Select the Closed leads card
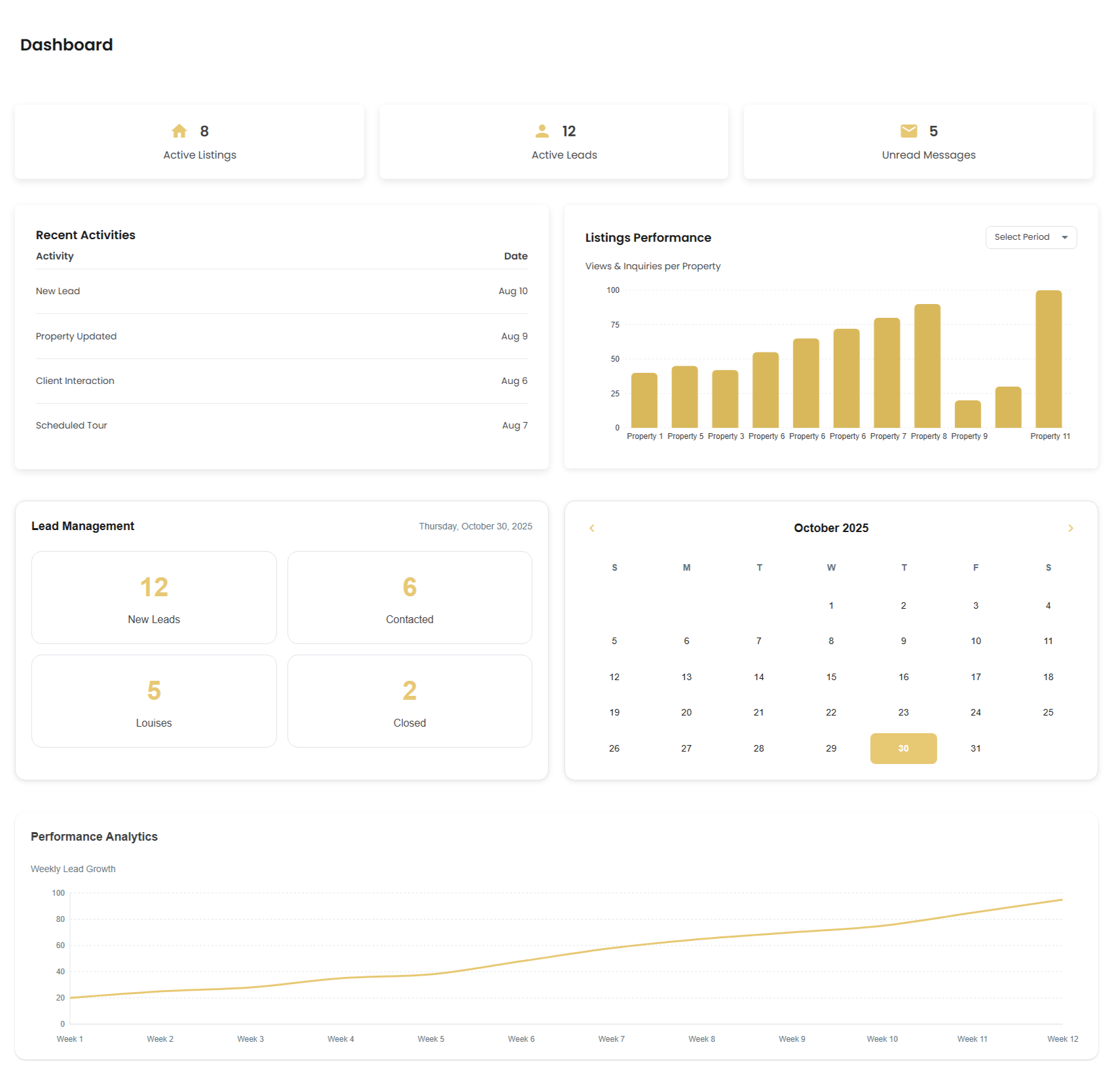The height and width of the screenshot is (1070, 1120). click(x=409, y=701)
